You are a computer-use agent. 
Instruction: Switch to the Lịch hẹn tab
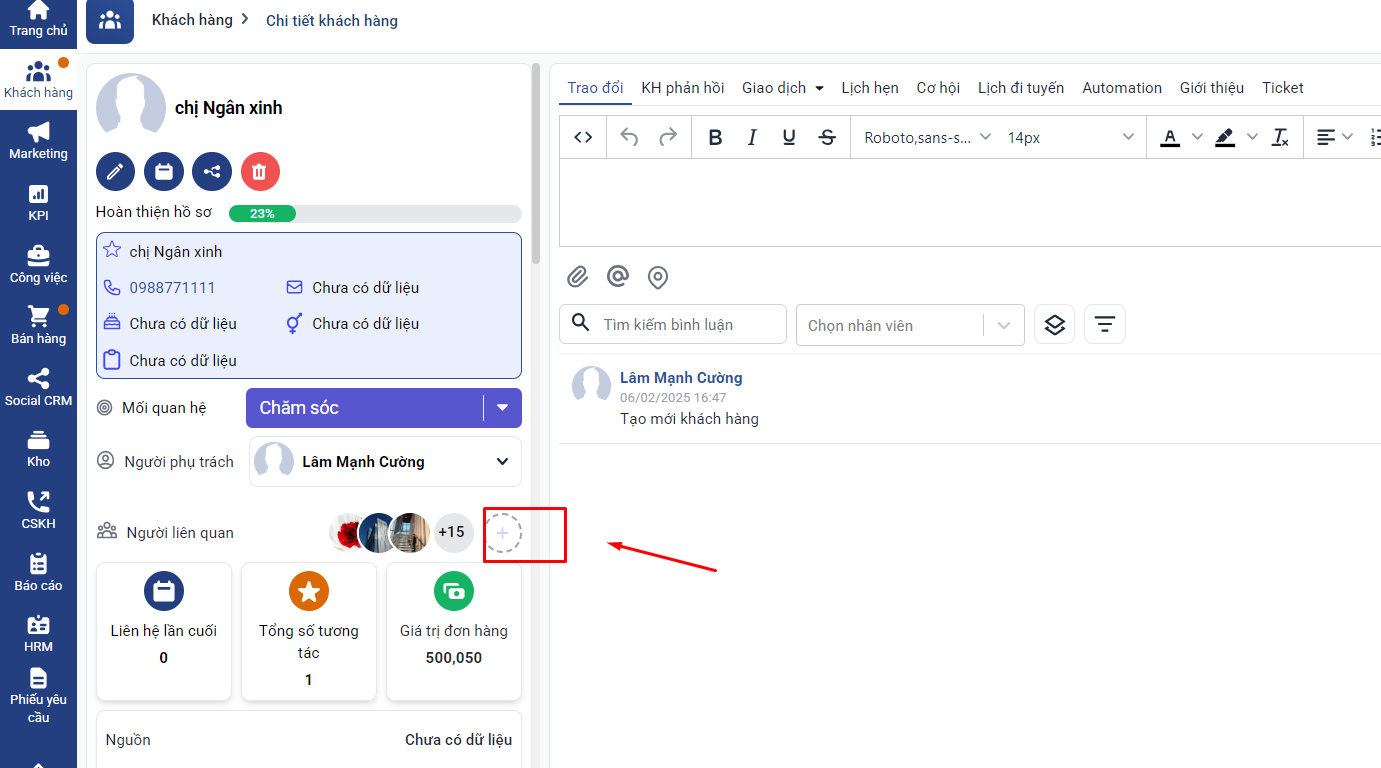click(x=869, y=88)
